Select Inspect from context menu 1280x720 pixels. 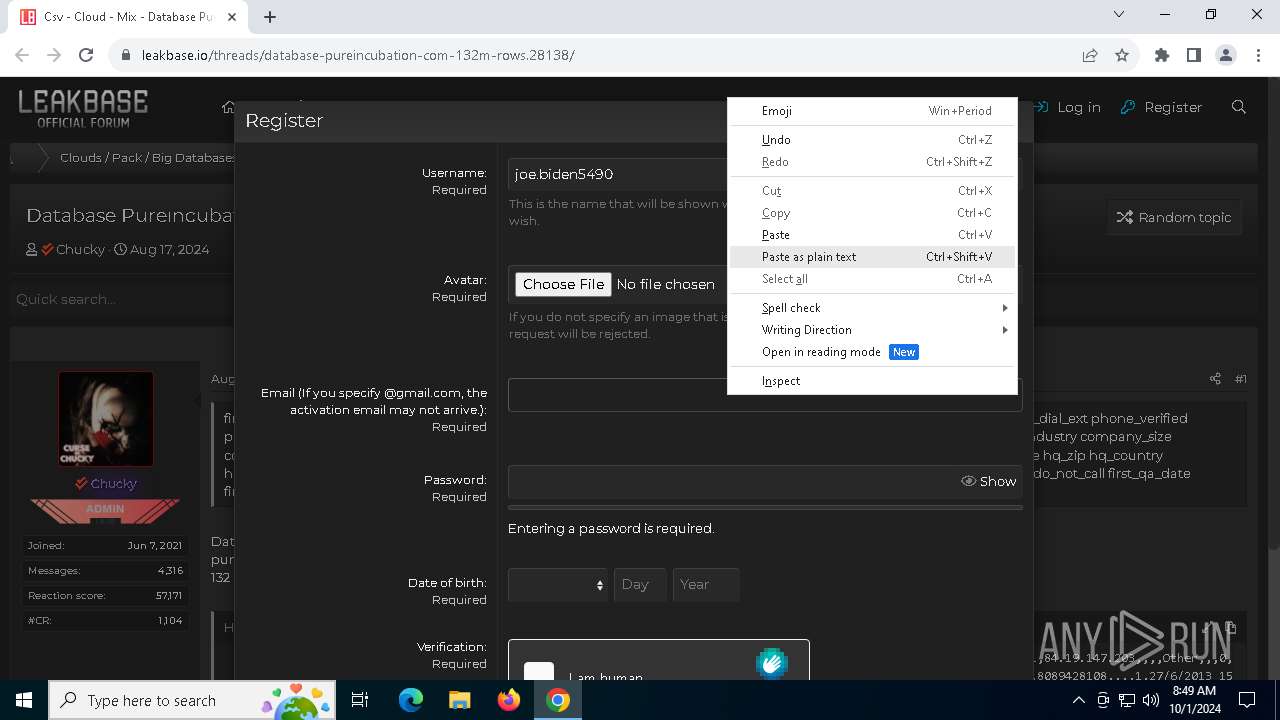tap(873, 381)
